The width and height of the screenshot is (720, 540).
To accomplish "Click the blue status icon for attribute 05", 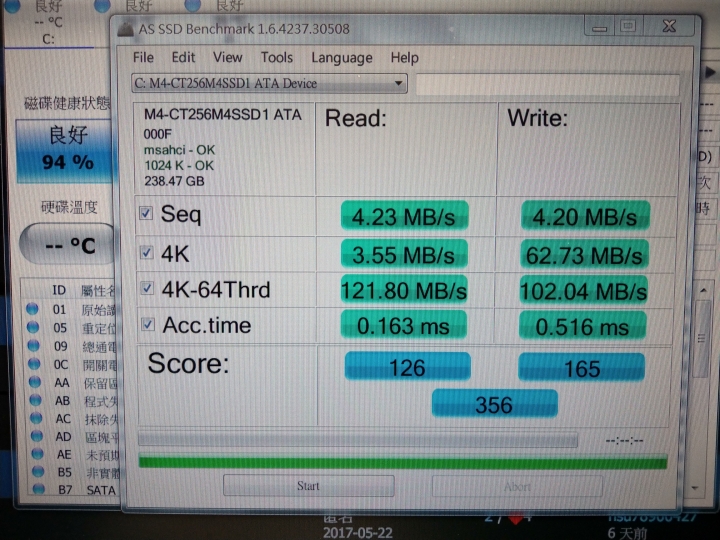I will 33,327.
